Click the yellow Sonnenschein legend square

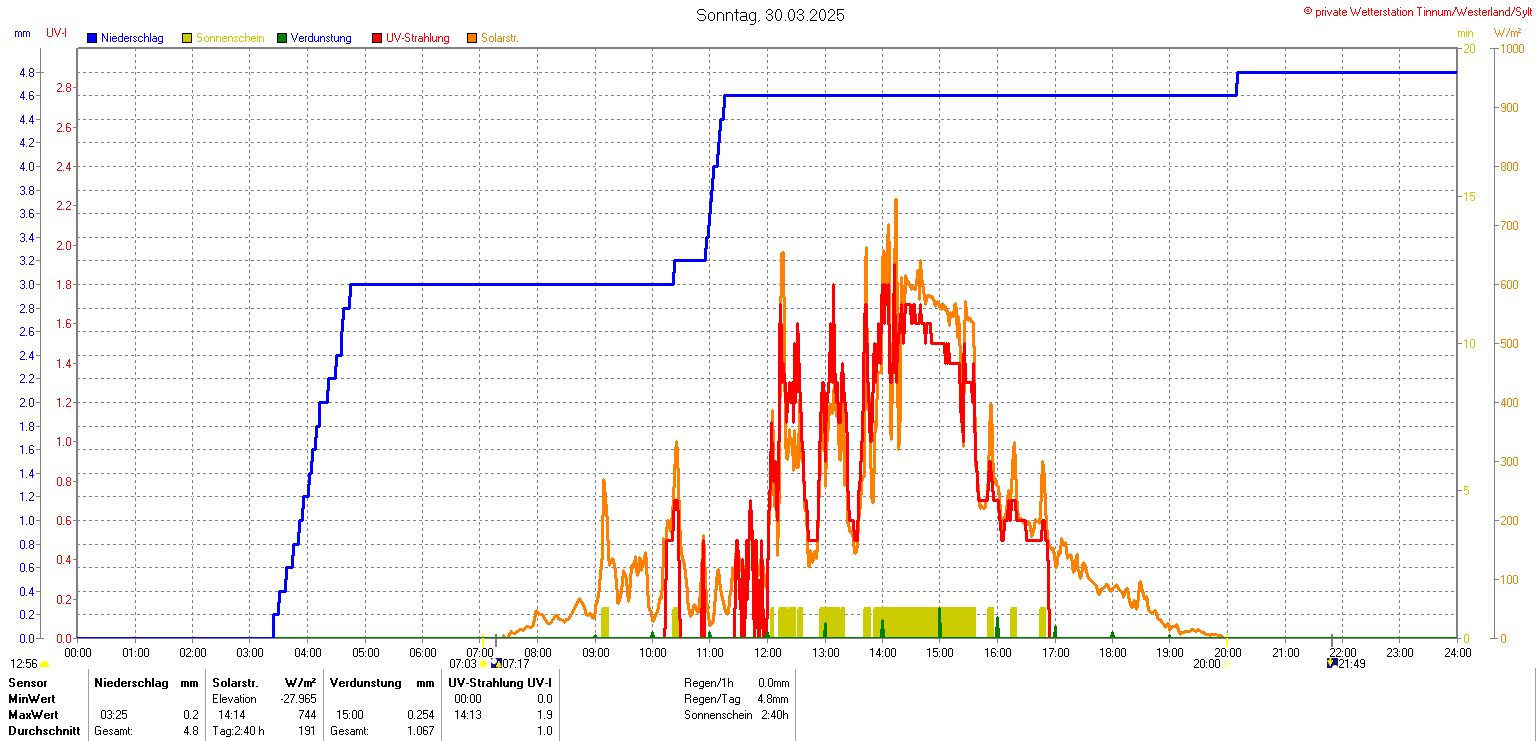click(187, 38)
